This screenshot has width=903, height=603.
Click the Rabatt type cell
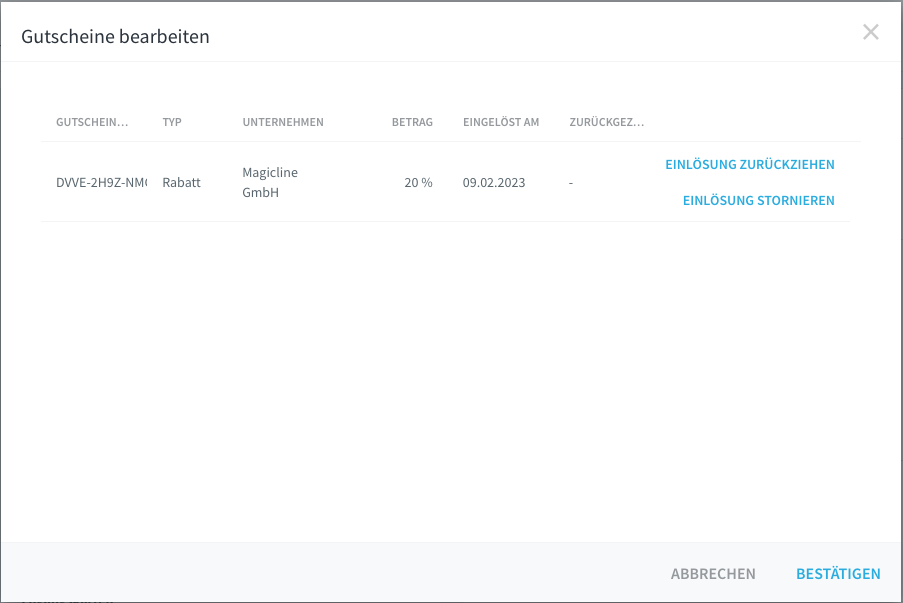(181, 183)
